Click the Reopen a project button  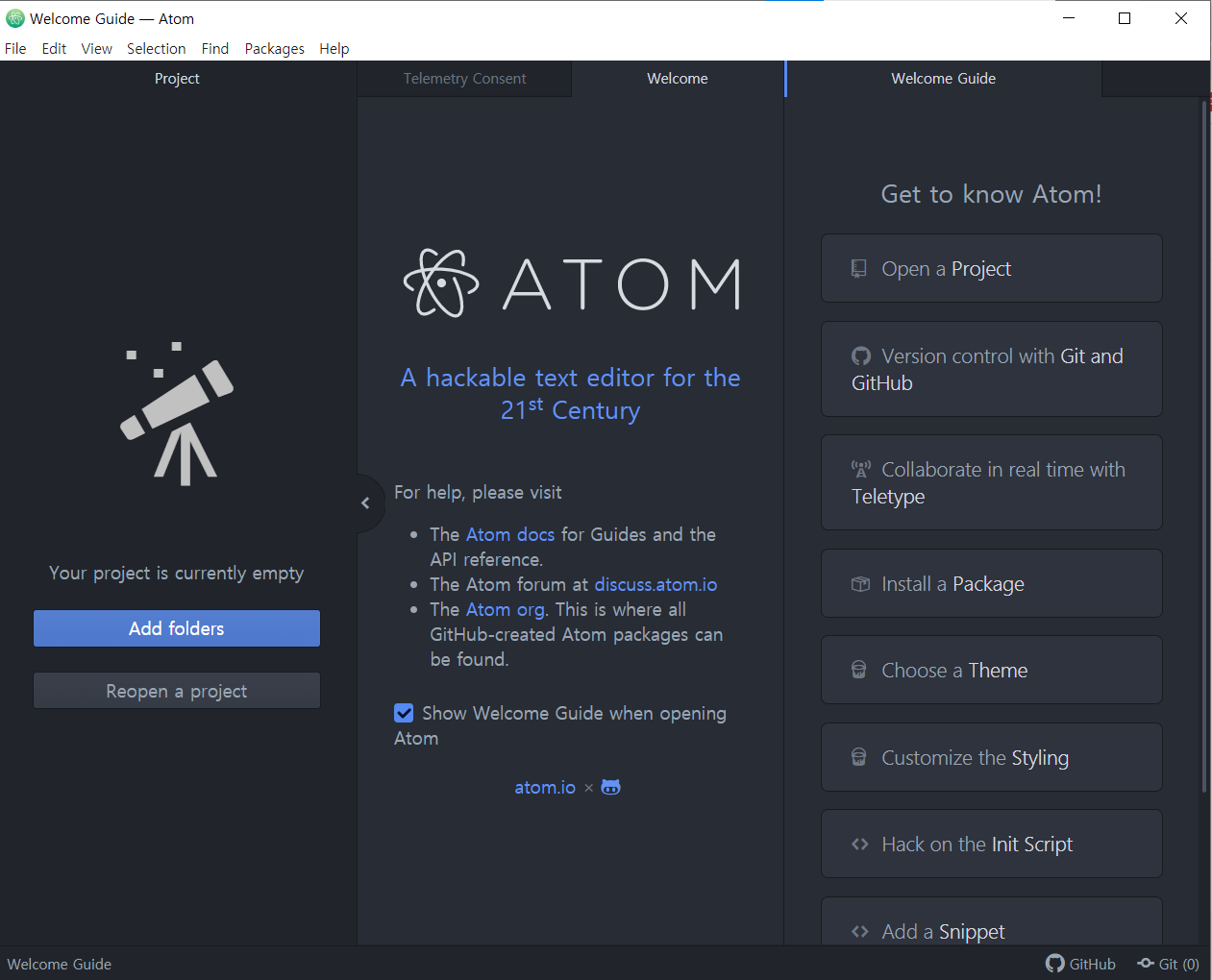177,691
